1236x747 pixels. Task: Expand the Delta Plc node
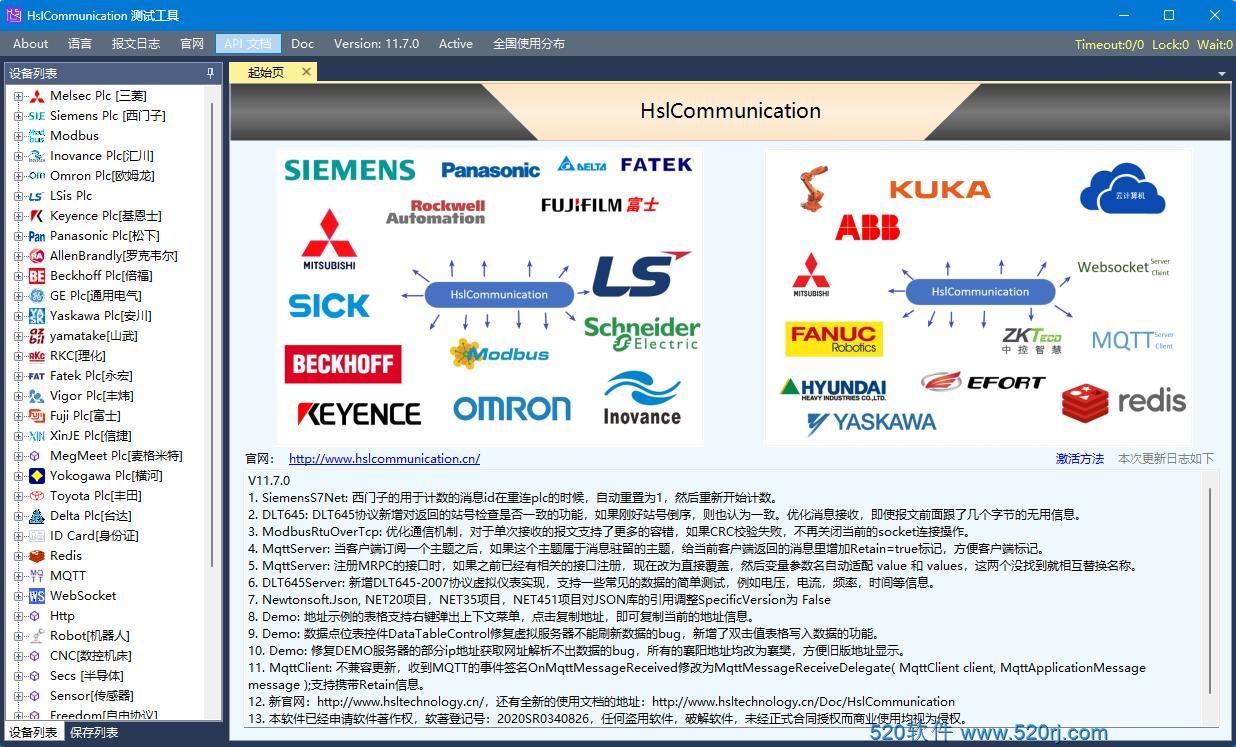(18, 516)
